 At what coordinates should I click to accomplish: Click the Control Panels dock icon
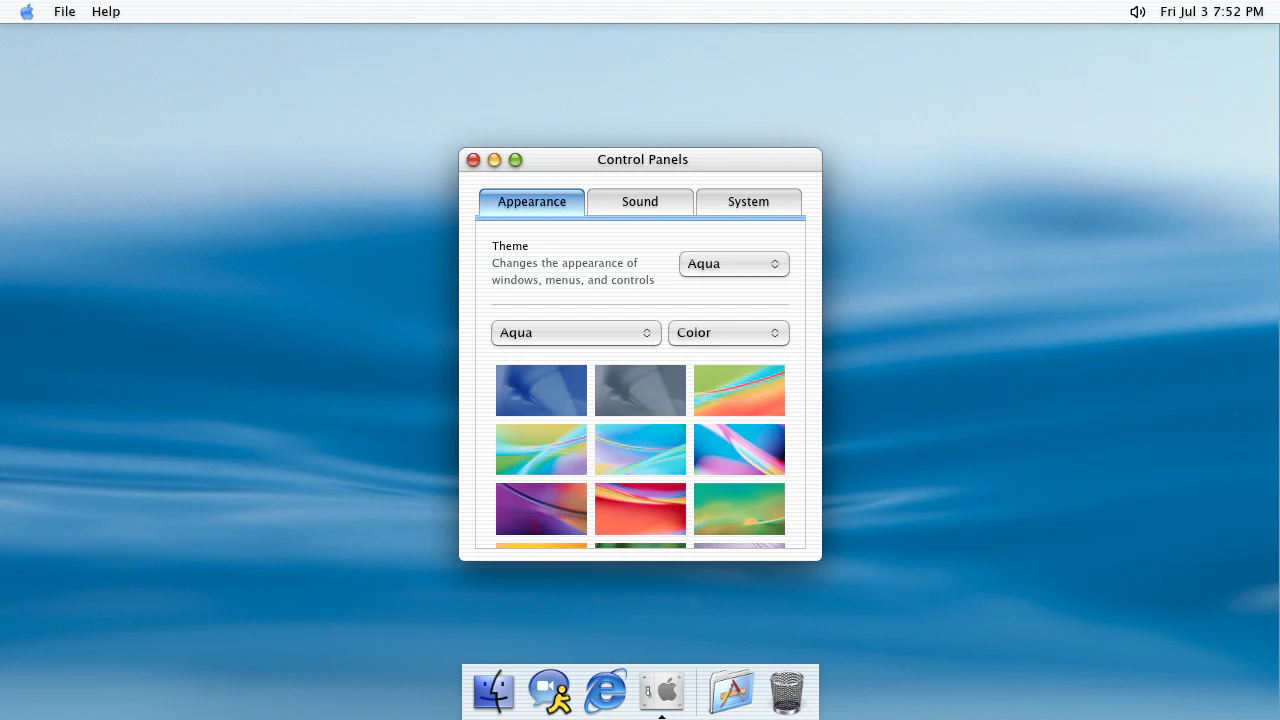click(662, 692)
